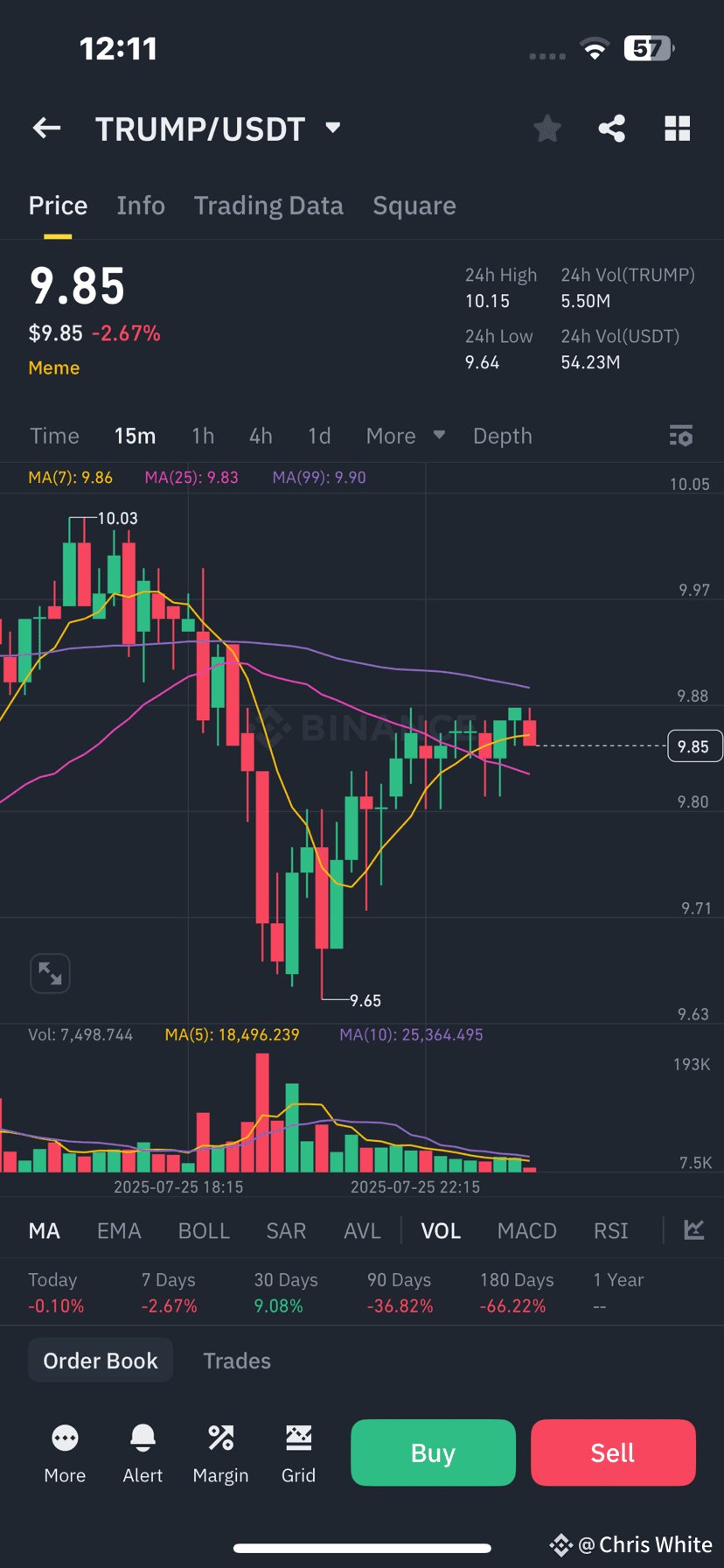The height and width of the screenshot is (1568, 724).
Task: Tap the 24h Low value 9.64
Action: 482,362
